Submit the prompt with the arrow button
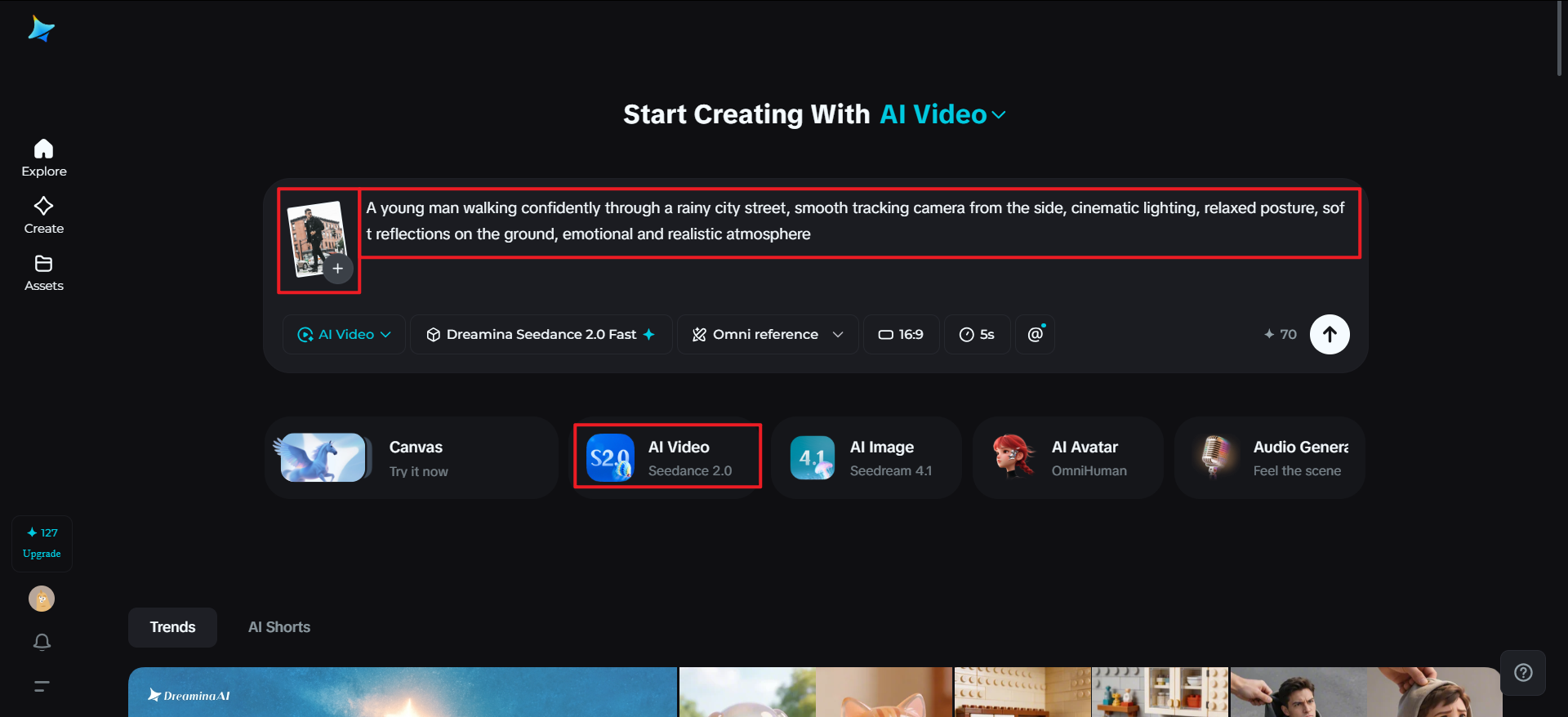This screenshot has width=1568, height=717. pyautogui.click(x=1330, y=334)
